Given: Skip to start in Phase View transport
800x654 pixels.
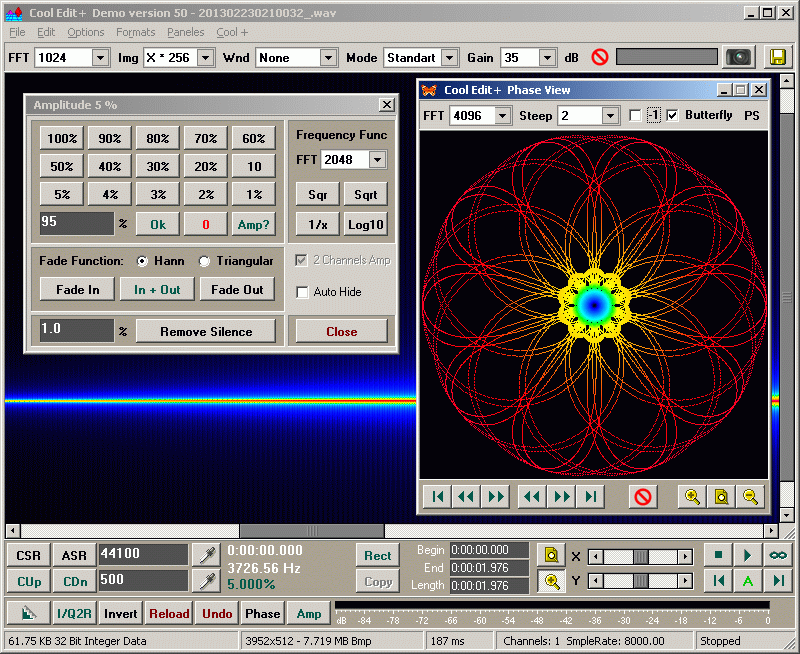Looking at the screenshot, I should coord(437,496).
